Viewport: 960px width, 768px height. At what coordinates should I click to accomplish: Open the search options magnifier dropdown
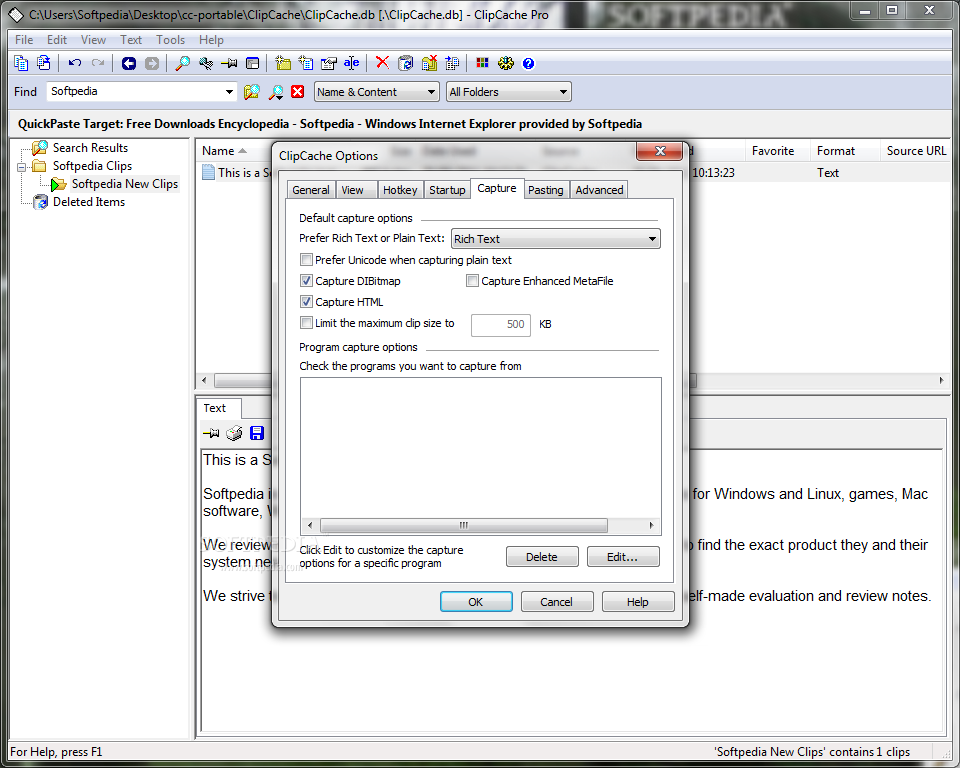pyautogui.click(x=276, y=92)
